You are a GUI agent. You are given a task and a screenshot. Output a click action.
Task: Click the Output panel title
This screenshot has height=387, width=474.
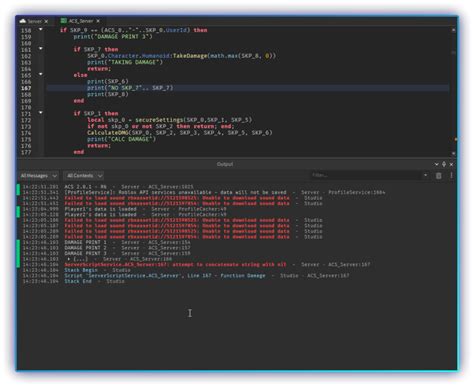coord(225,164)
